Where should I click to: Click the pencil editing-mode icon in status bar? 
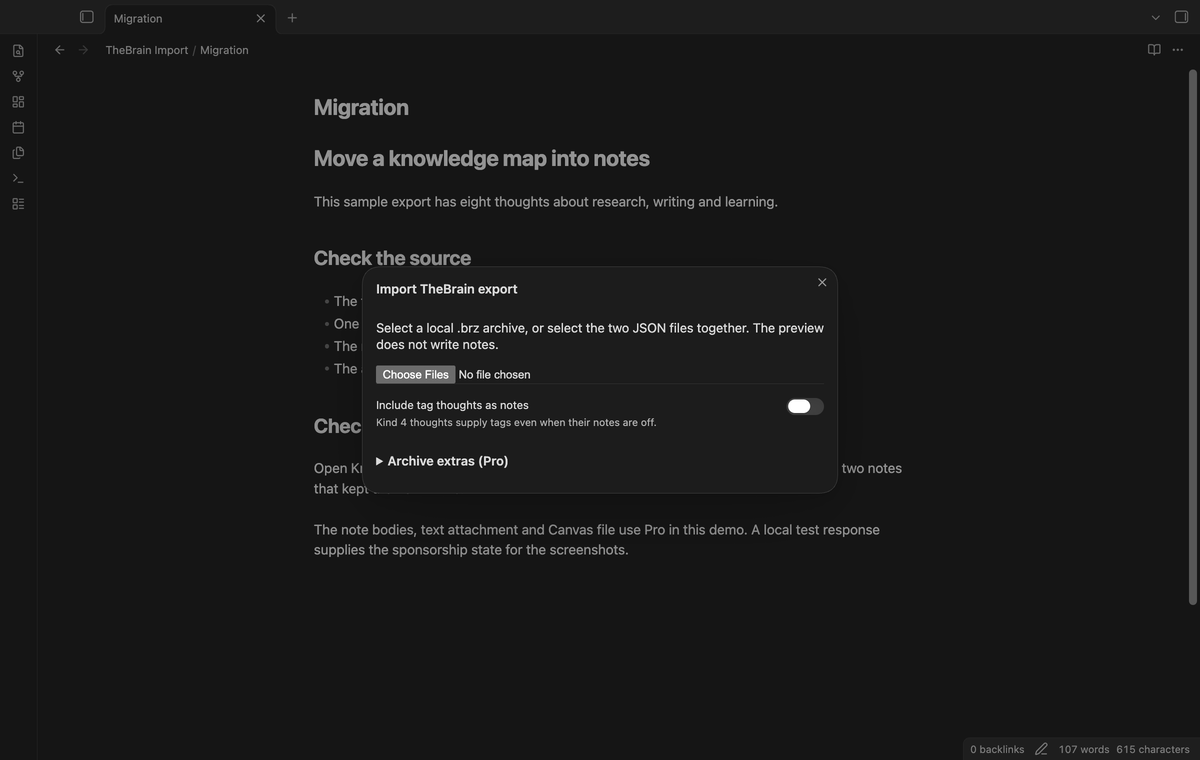pos(1041,749)
